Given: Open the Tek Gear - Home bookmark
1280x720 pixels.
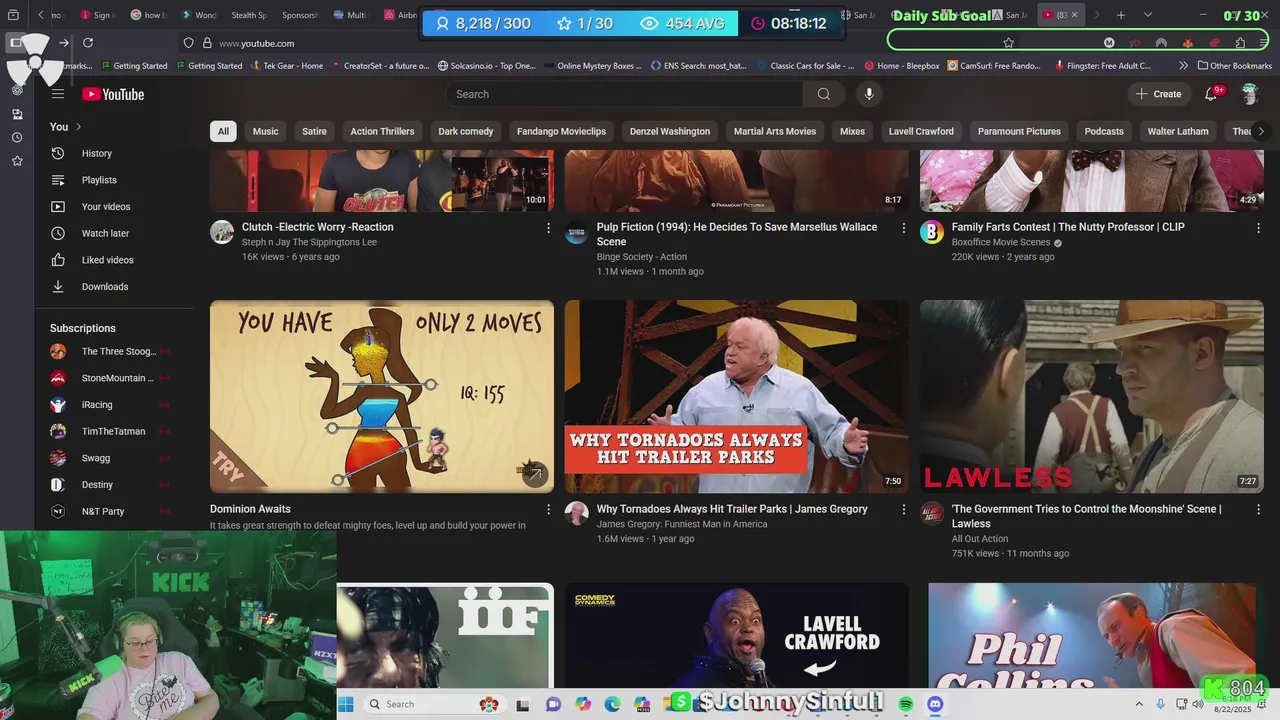Looking at the screenshot, I should [285, 66].
